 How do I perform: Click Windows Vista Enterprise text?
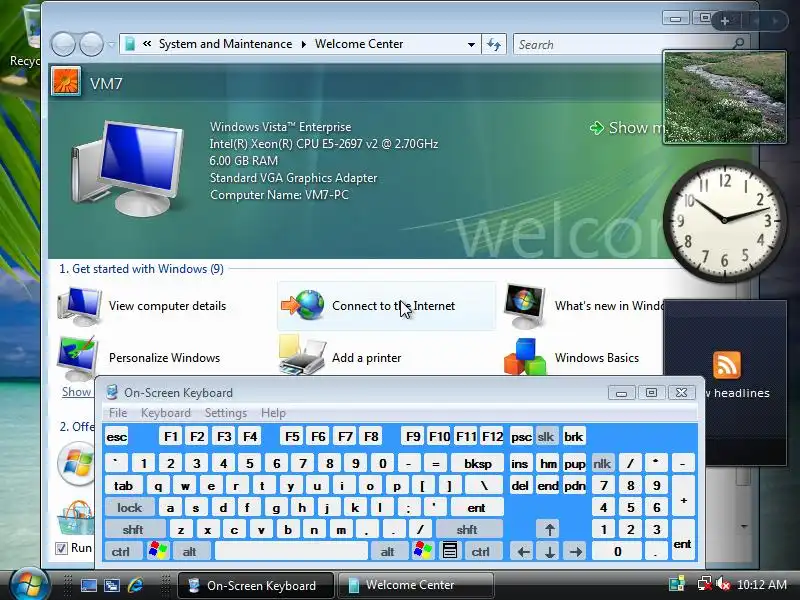click(x=280, y=127)
